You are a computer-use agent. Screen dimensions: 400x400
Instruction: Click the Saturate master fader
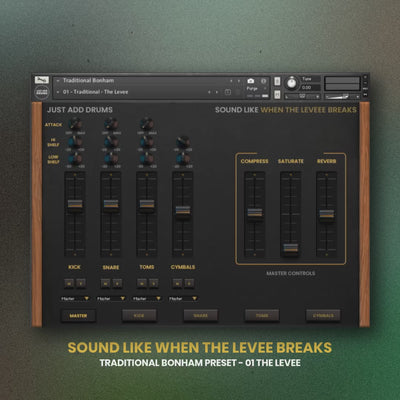pos(291,248)
